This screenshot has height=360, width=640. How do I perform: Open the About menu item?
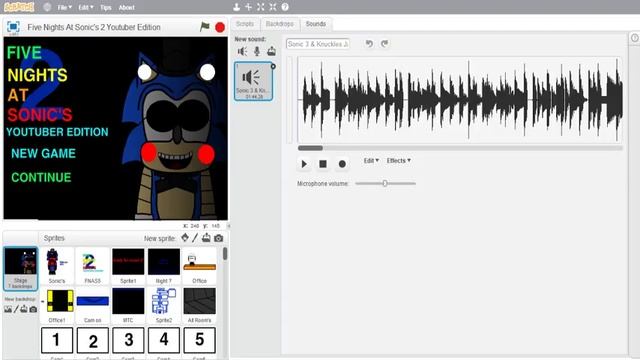click(127, 7)
